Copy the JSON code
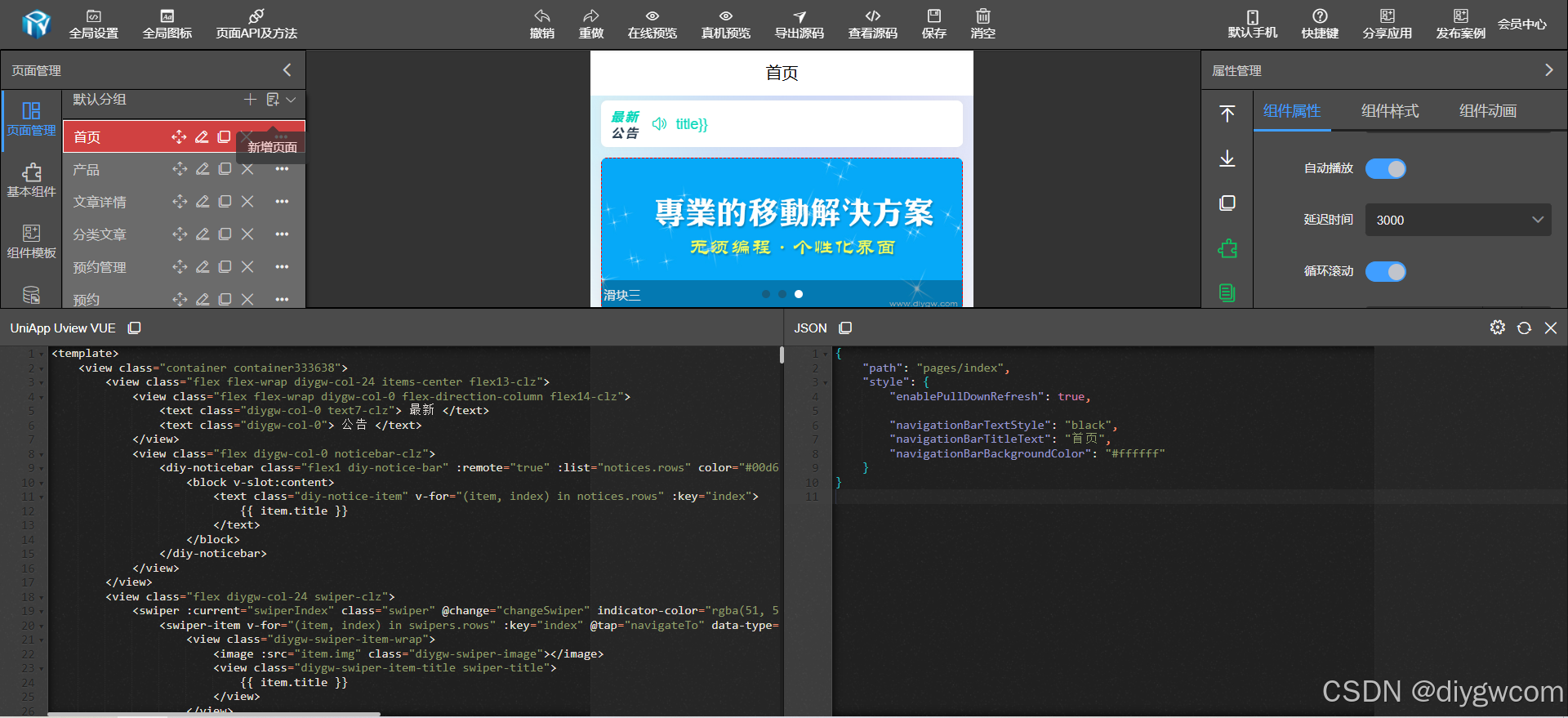Screen dimensions: 1568x718 [x=845, y=328]
